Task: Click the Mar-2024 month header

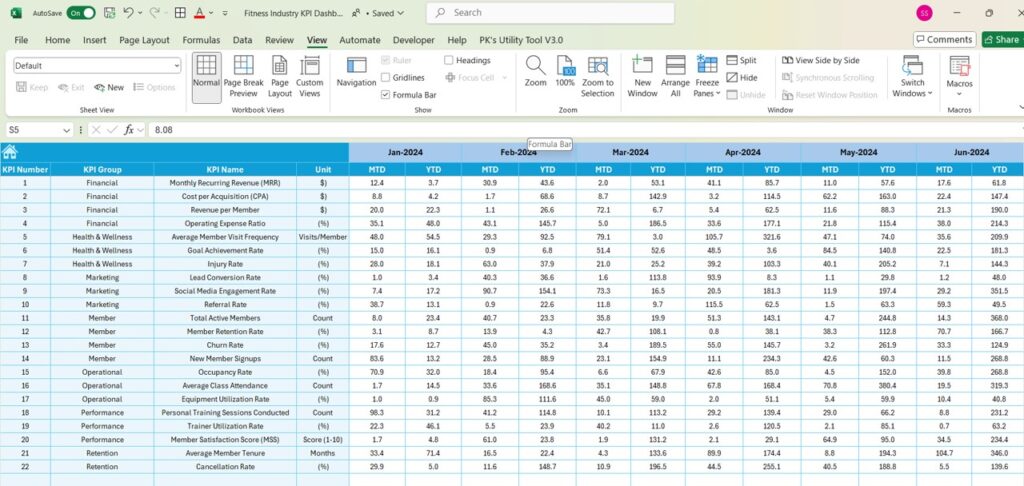Action: 630,152
